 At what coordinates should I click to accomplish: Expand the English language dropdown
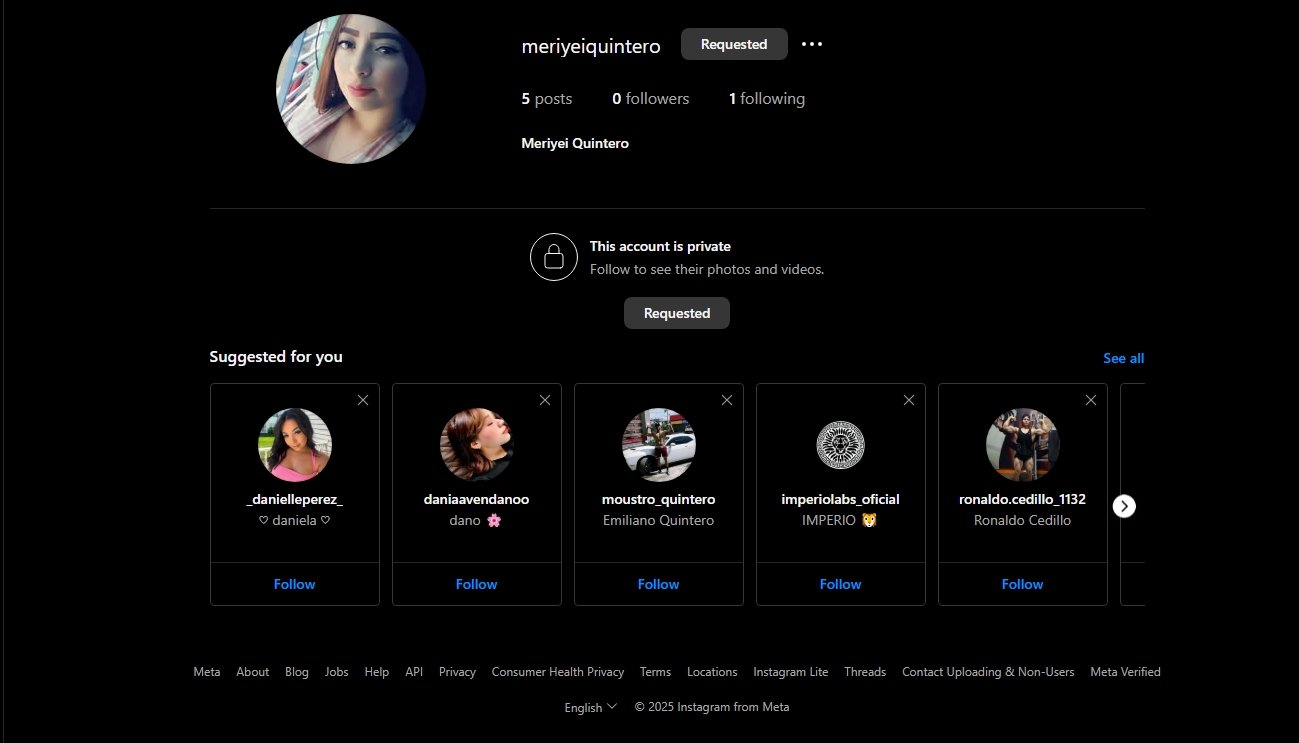pos(590,707)
